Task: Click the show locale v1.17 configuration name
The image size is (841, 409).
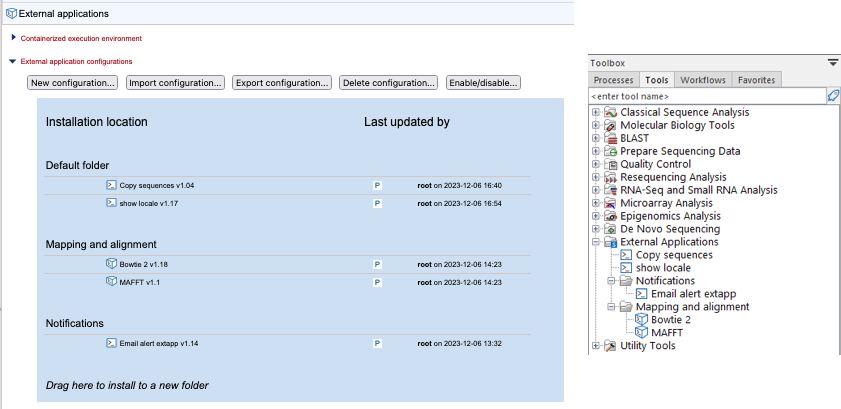Action: tap(147, 204)
